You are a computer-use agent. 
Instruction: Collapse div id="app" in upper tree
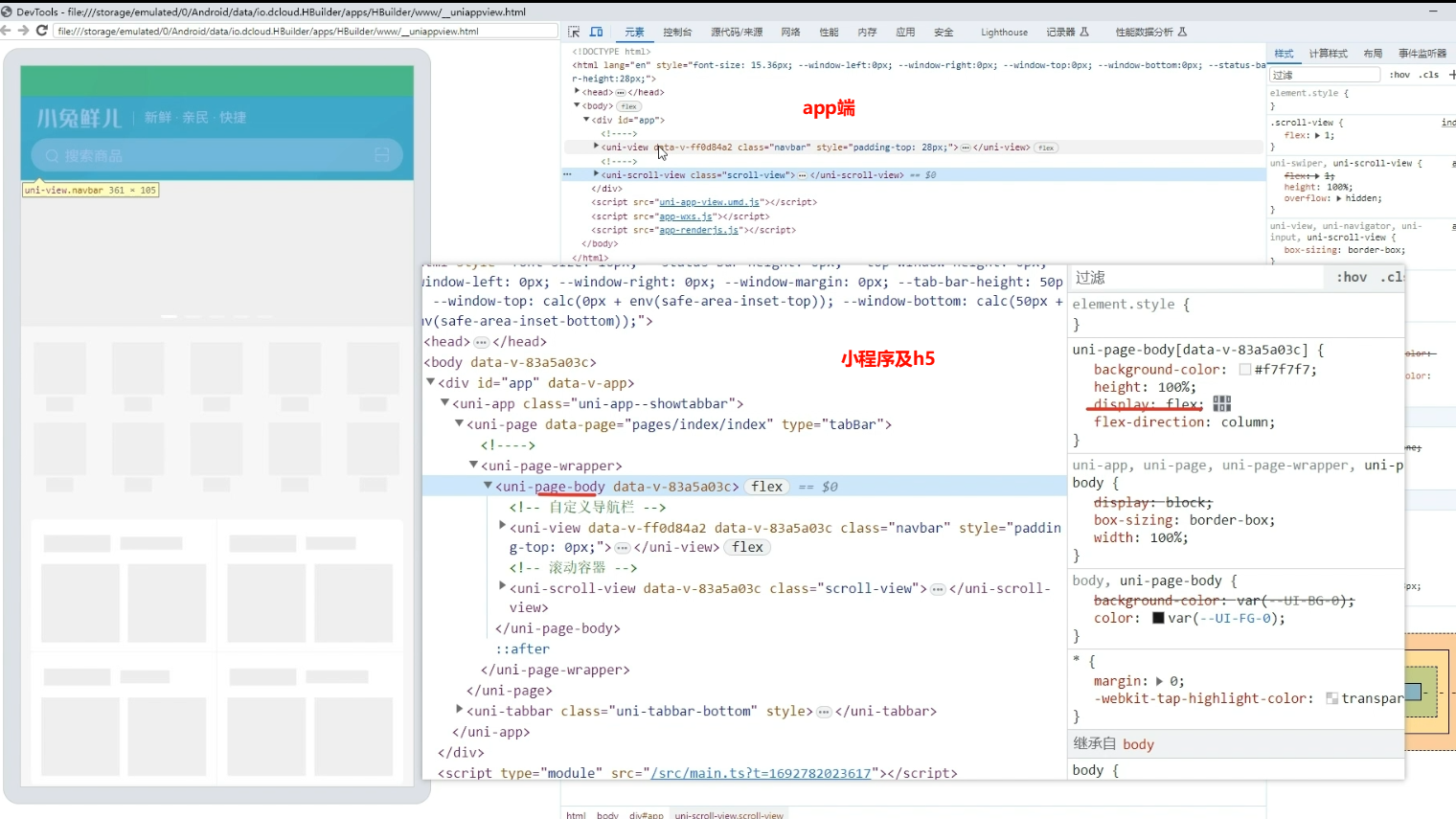click(586, 120)
